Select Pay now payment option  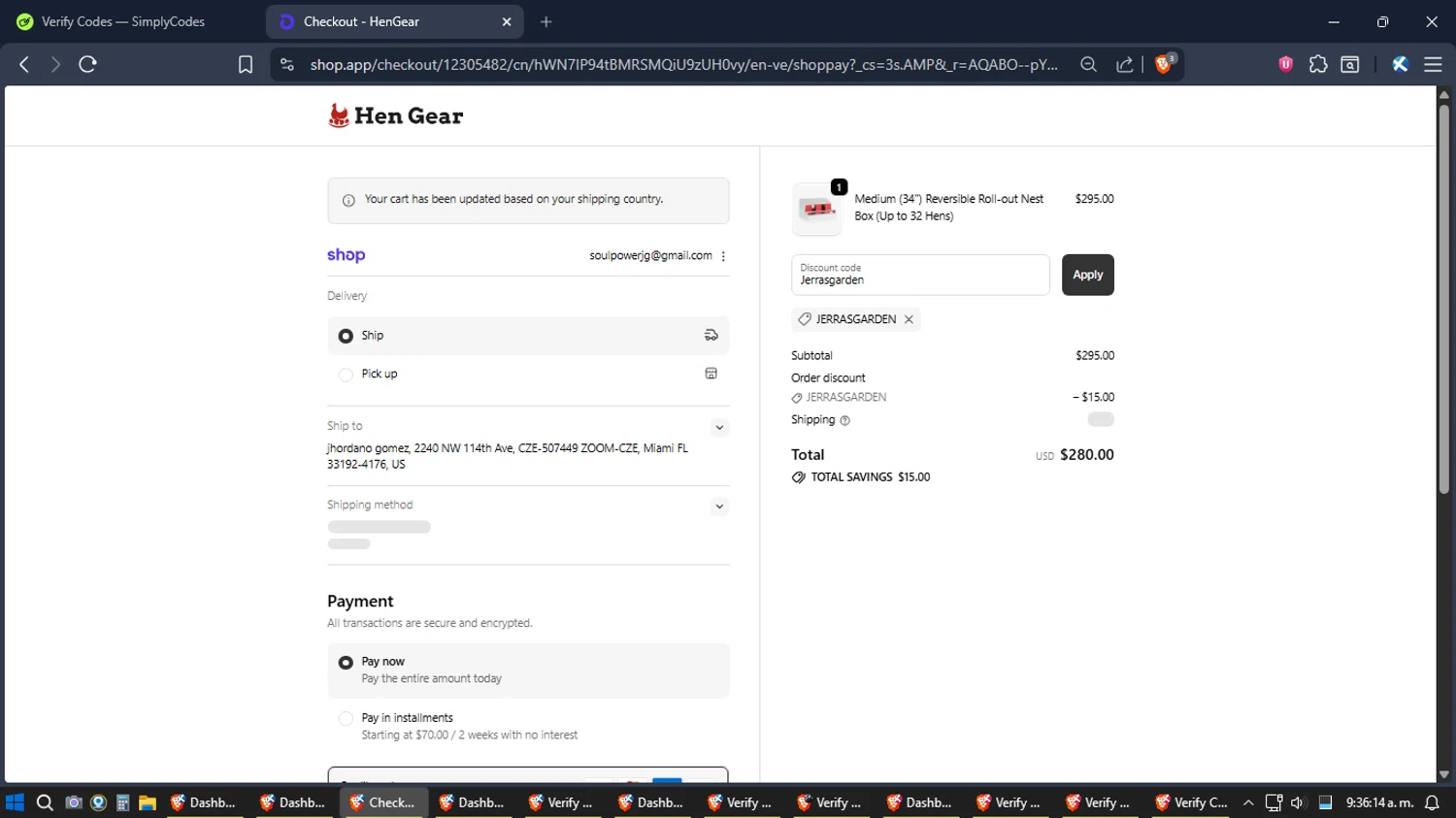(x=528, y=671)
